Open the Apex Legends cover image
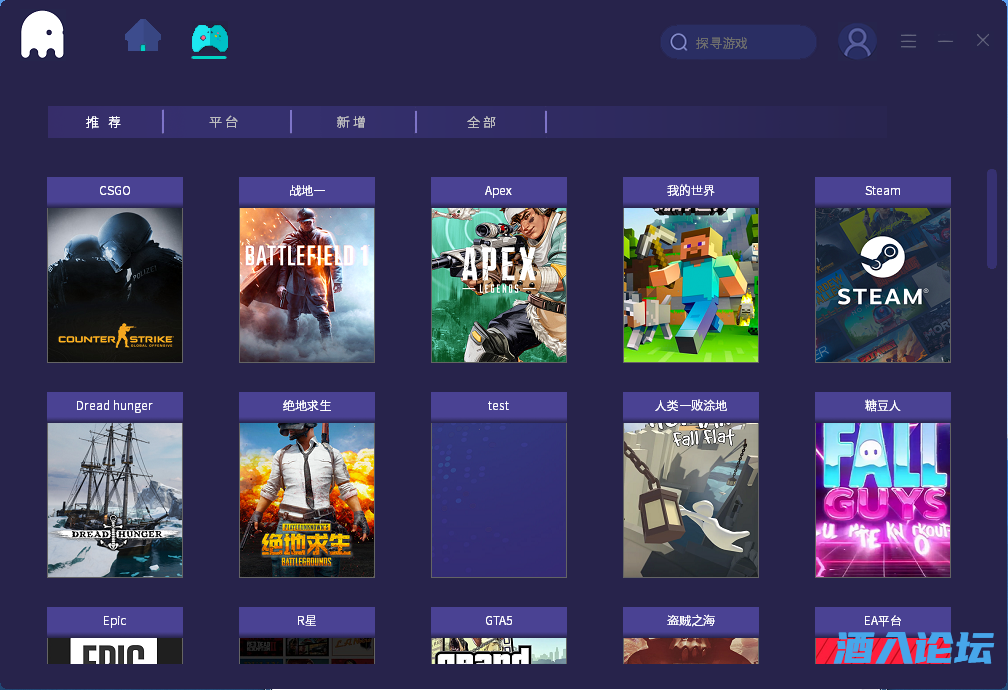This screenshot has width=1008, height=690. click(499, 285)
